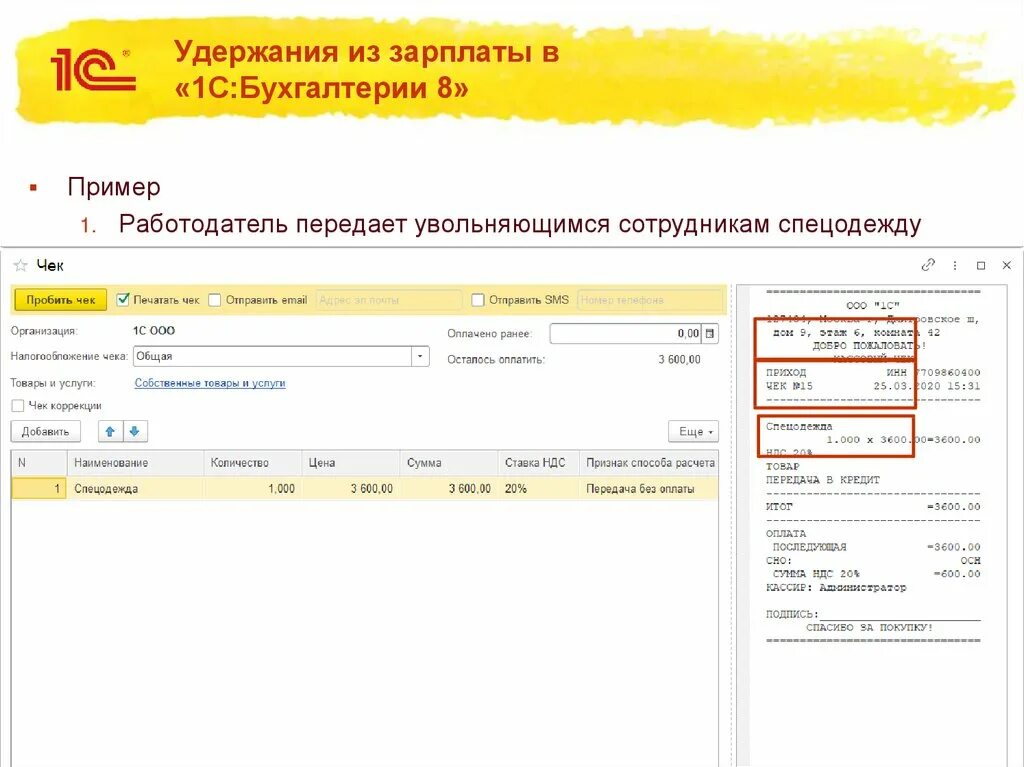The width and height of the screenshot is (1024, 767).
Task: Click the organization value 1С ООО
Action: 153,331
